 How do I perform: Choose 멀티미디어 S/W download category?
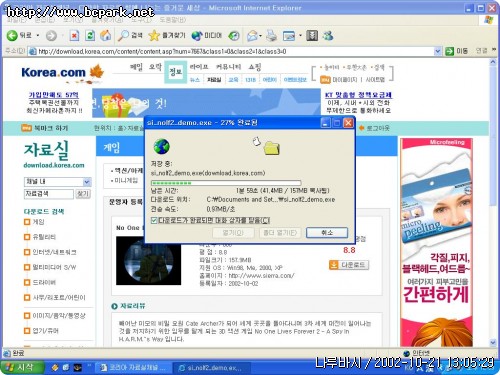(54, 267)
